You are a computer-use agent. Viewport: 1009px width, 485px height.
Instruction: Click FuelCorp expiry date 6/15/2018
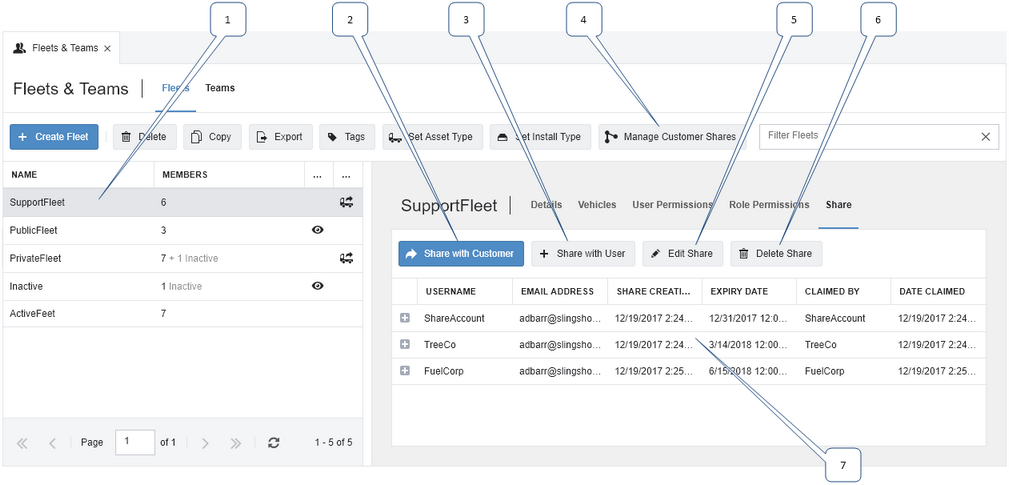(749, 371)
